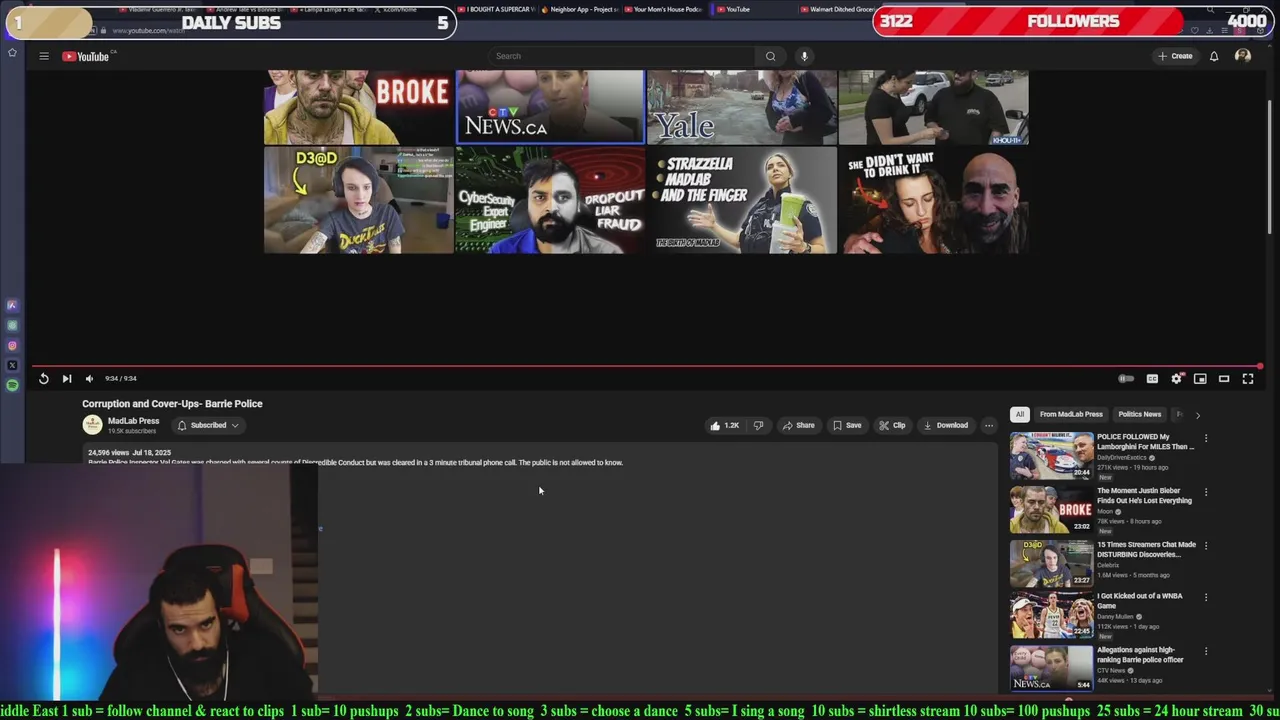Open the MadLab Press channel name link
The height and width of the screenshot is (720, 1280).
tap(133, 421)
